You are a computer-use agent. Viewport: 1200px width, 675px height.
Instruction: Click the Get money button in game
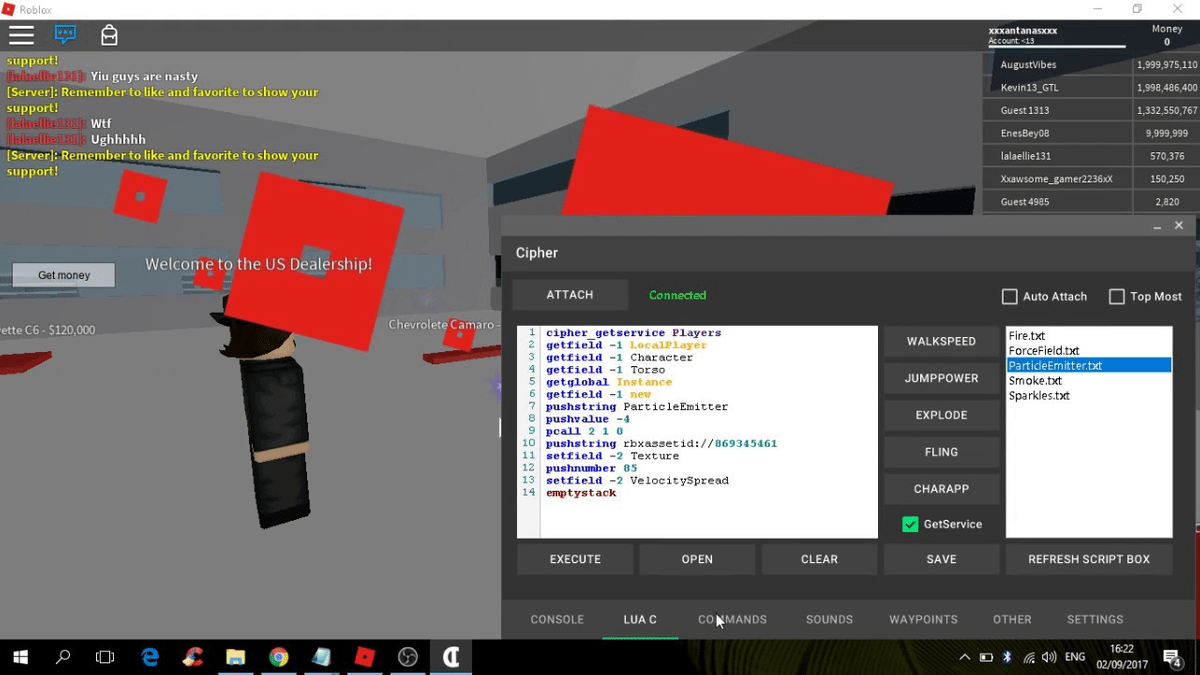(64, 275)
